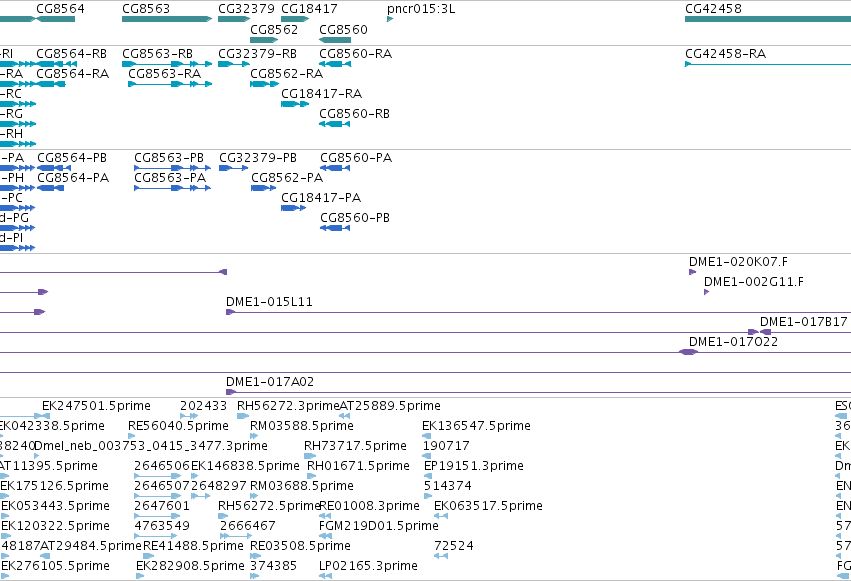This screenshot has width=851, height=581.
Task: Select the CG32379 gene label
Action: tap(246, 9)
